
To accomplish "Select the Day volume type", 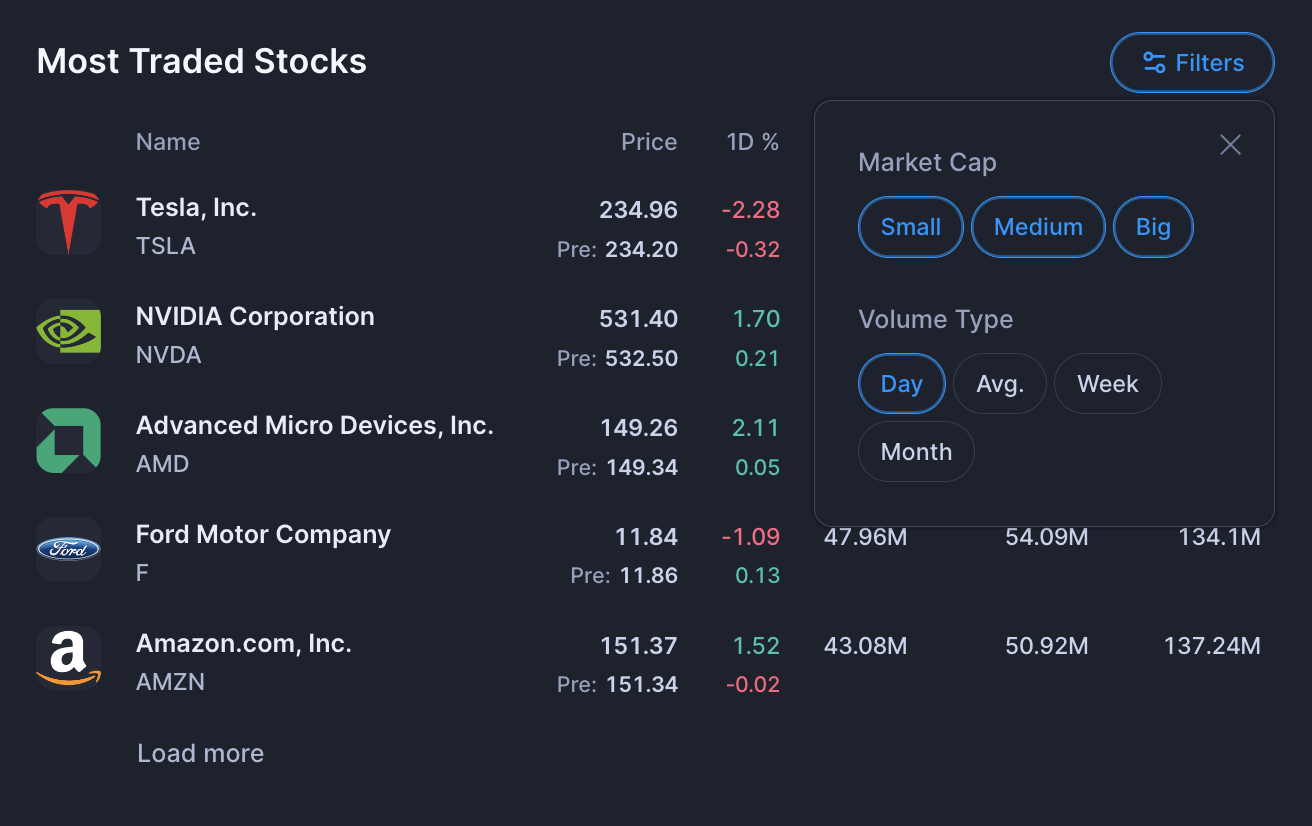I will pyautogui.click(x=901, y=384).
